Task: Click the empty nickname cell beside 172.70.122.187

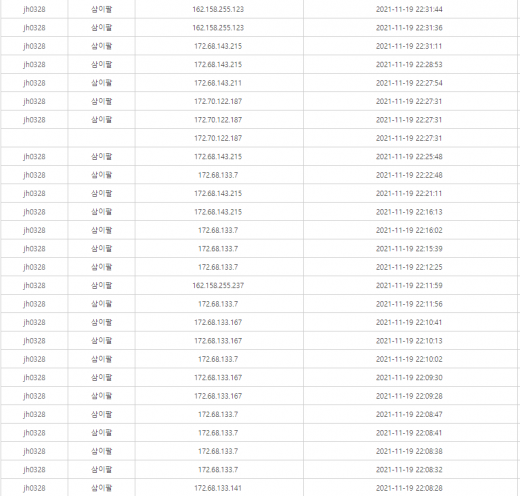Action: (102, 138)
